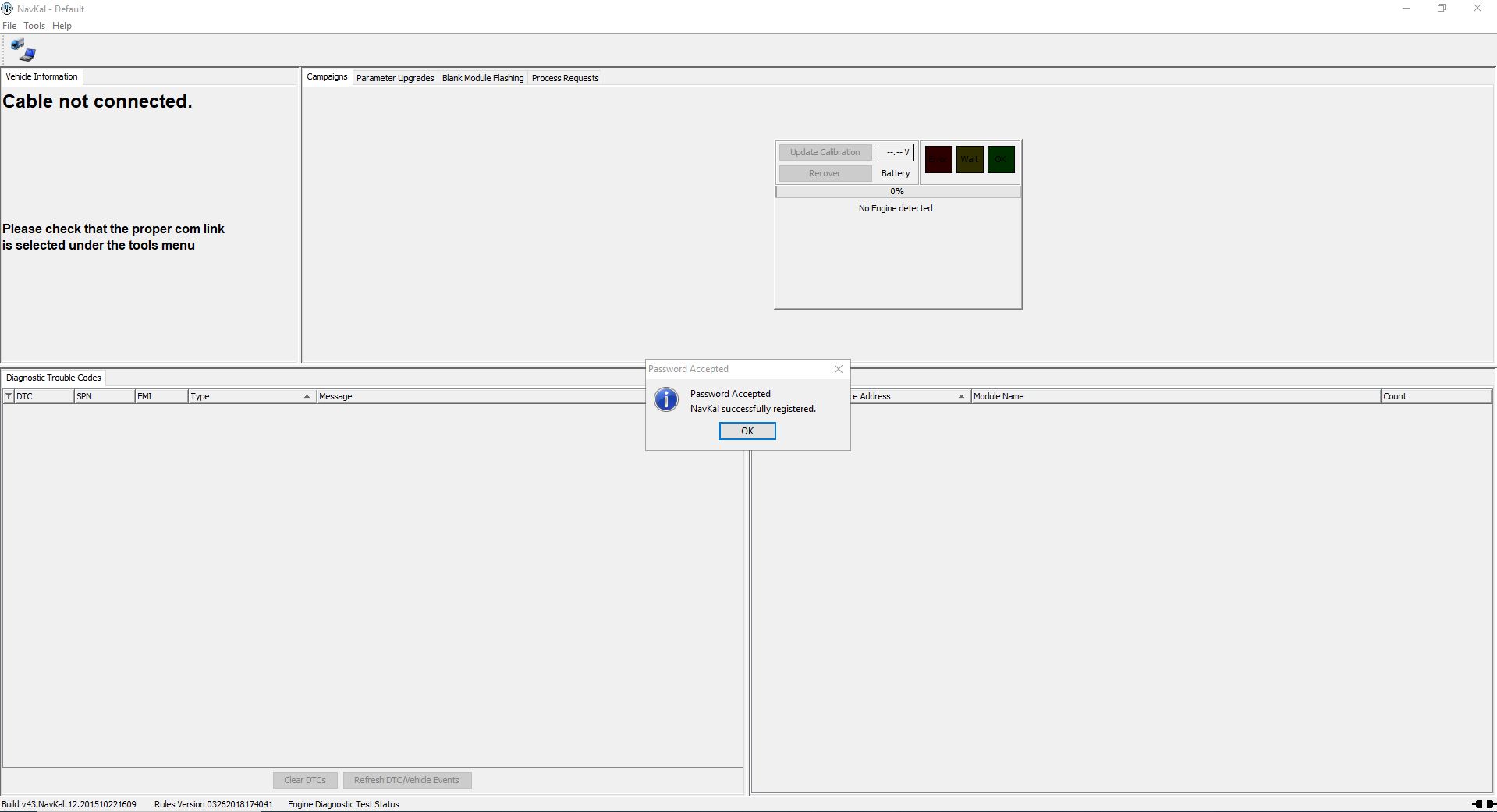Click the filter icon in DTC table header
The width and height of the screenshot is (1497, 812).
tap(9, 396)
